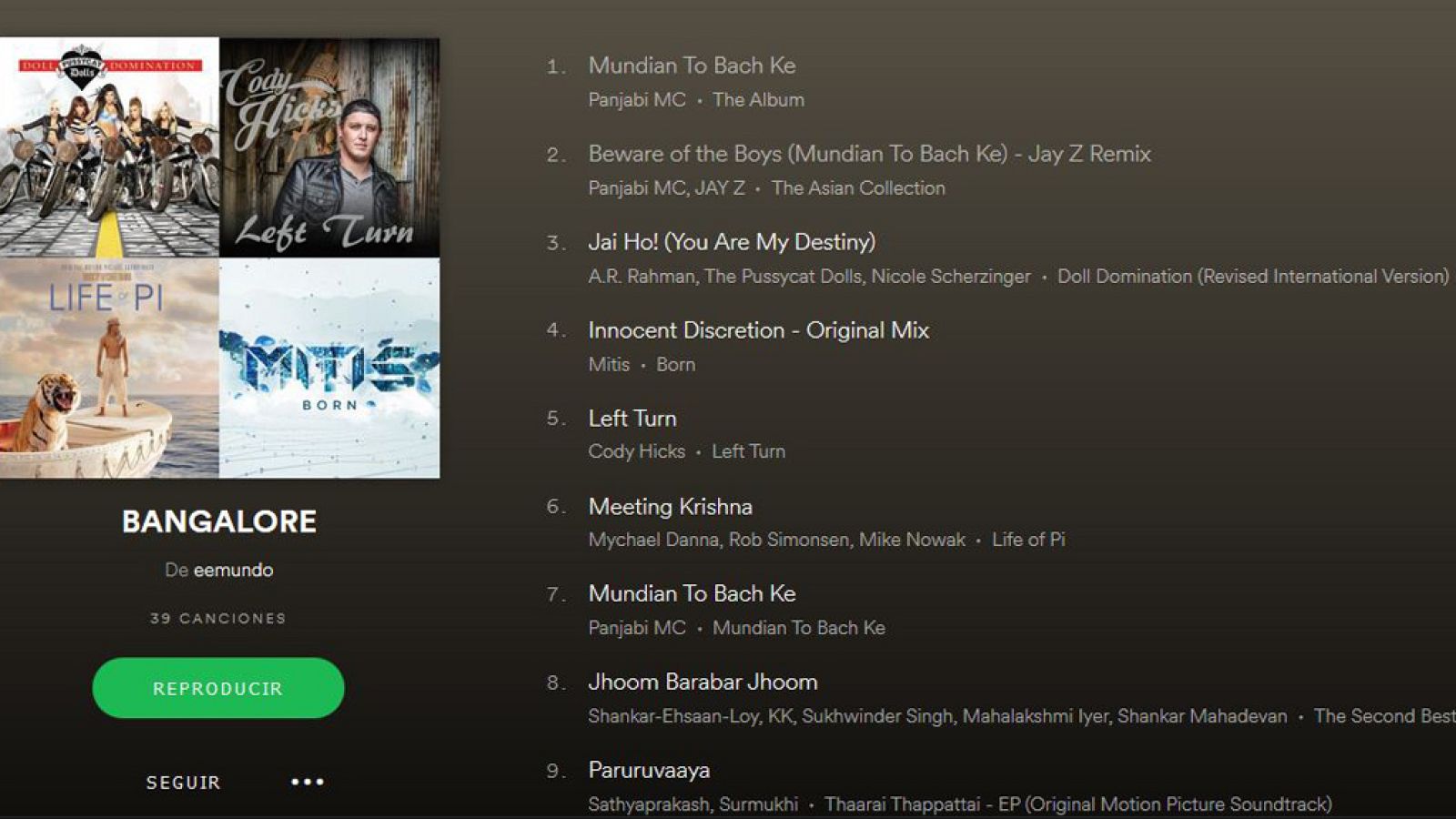Play the Beware of the Boys Jay Z Remix
The image size is (1456, 819).
[869, 154]
